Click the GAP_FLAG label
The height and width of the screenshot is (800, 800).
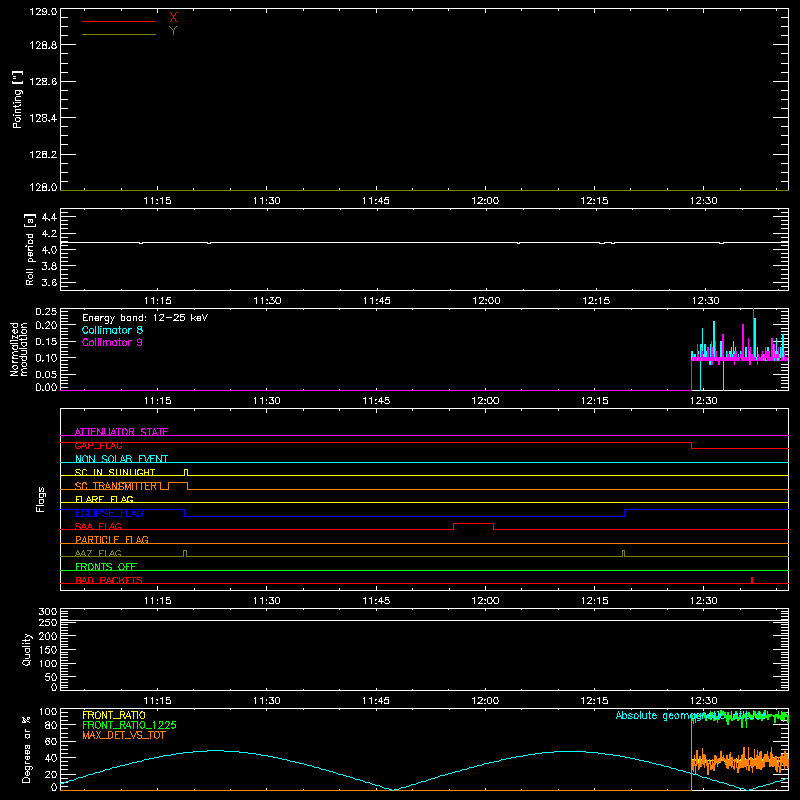pyautogui.click(x=98, y=445)
